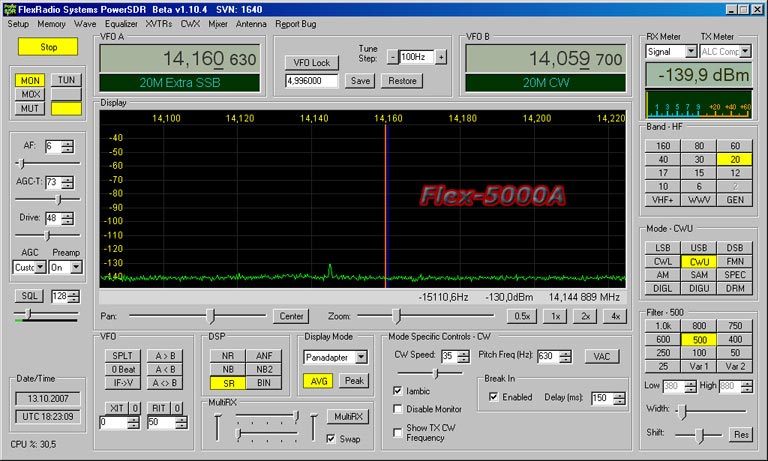
Task: Click the Restore button
Action: point(402,81)
